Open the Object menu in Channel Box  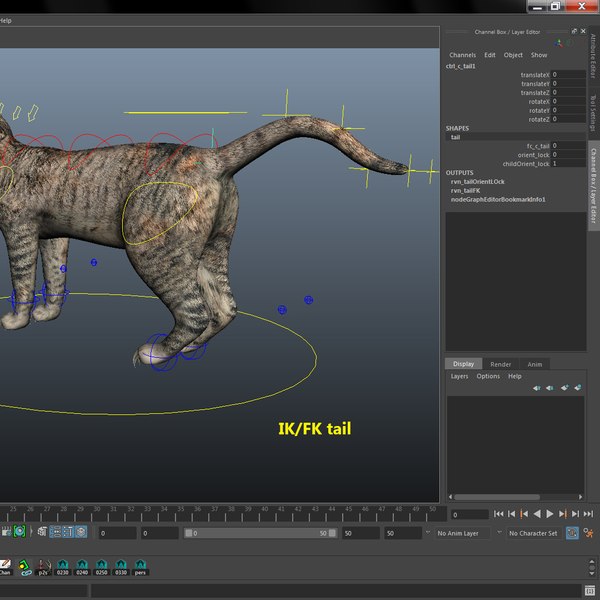coord(513,55)
